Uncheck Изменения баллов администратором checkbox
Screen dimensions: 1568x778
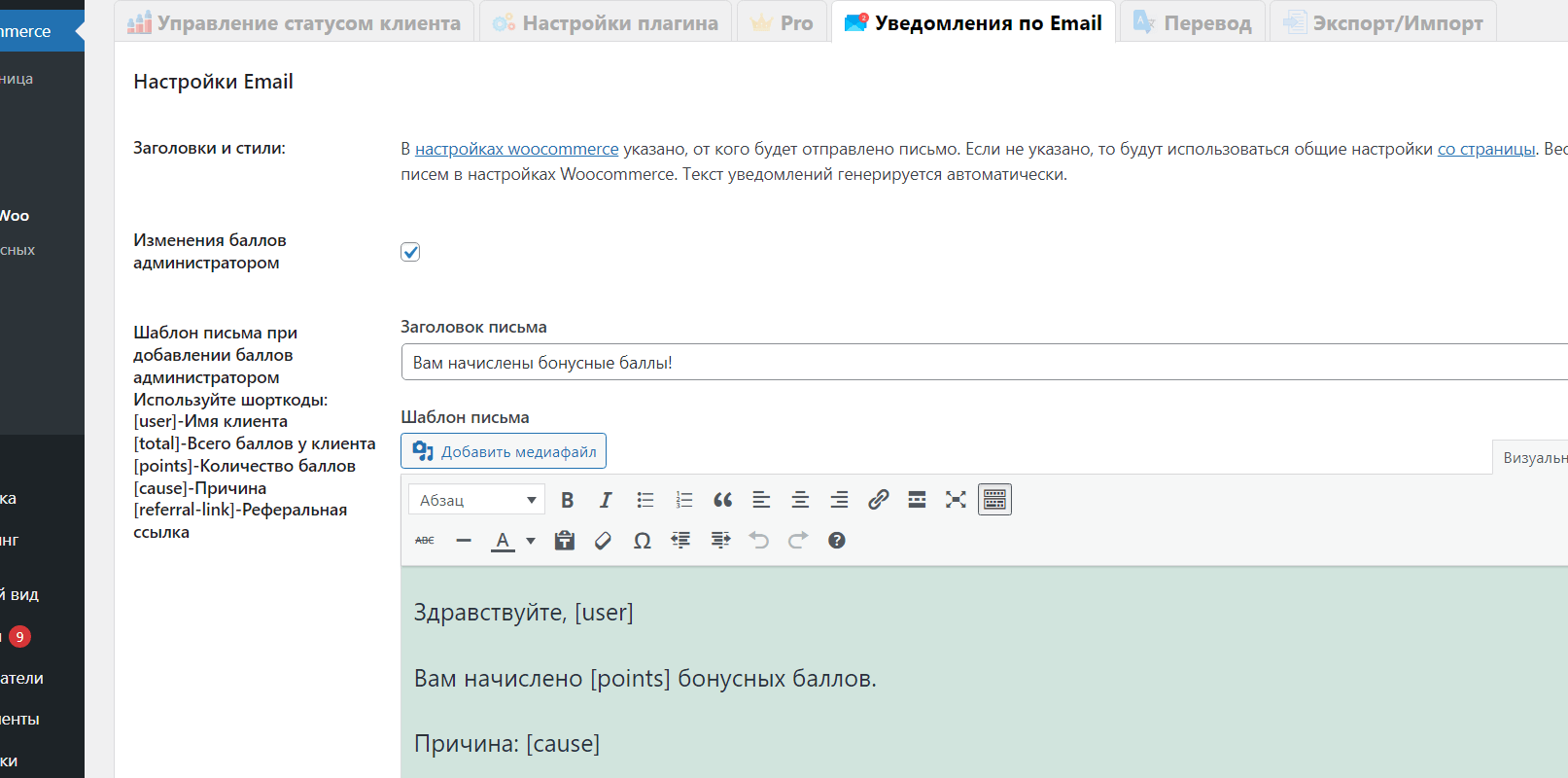coord(410,252)
